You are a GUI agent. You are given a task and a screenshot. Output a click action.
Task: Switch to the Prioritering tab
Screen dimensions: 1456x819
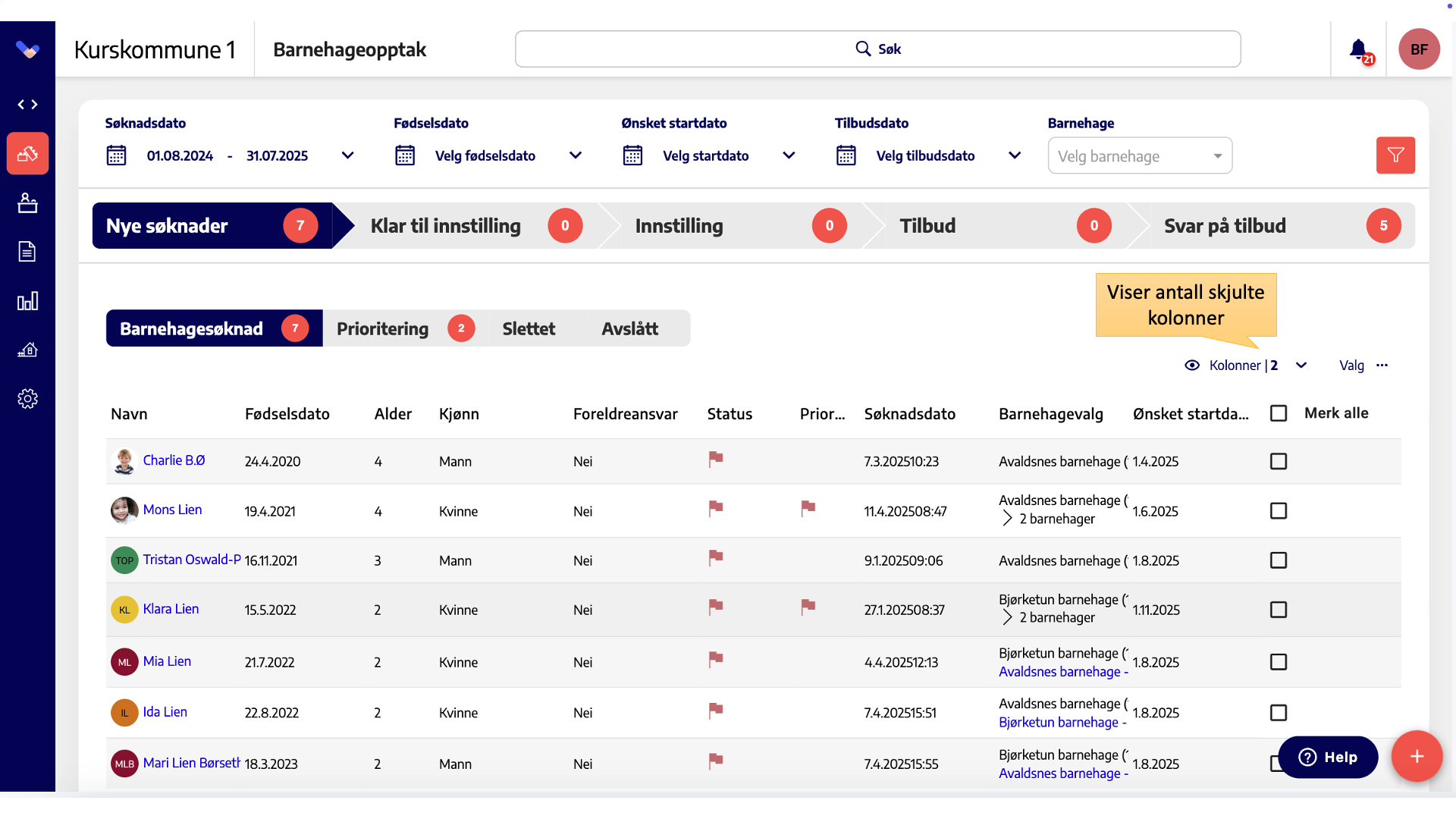pyautogui.click(x=405, y=328)
